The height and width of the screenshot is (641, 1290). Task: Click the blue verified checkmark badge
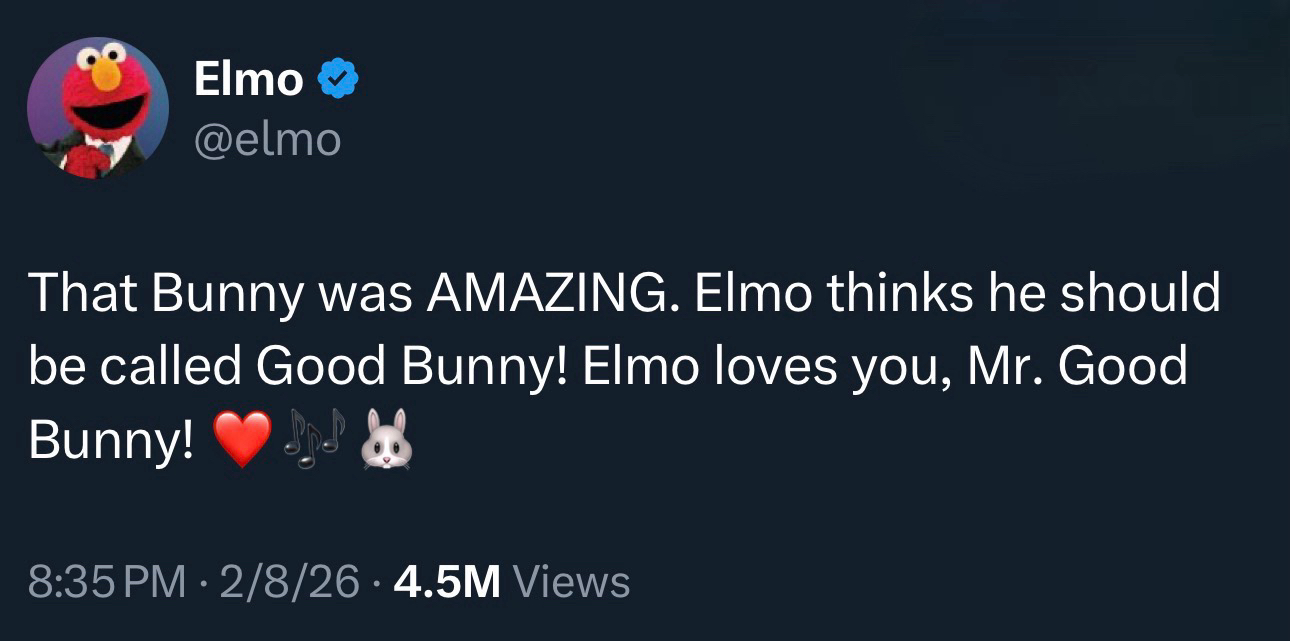click(338, 80)
